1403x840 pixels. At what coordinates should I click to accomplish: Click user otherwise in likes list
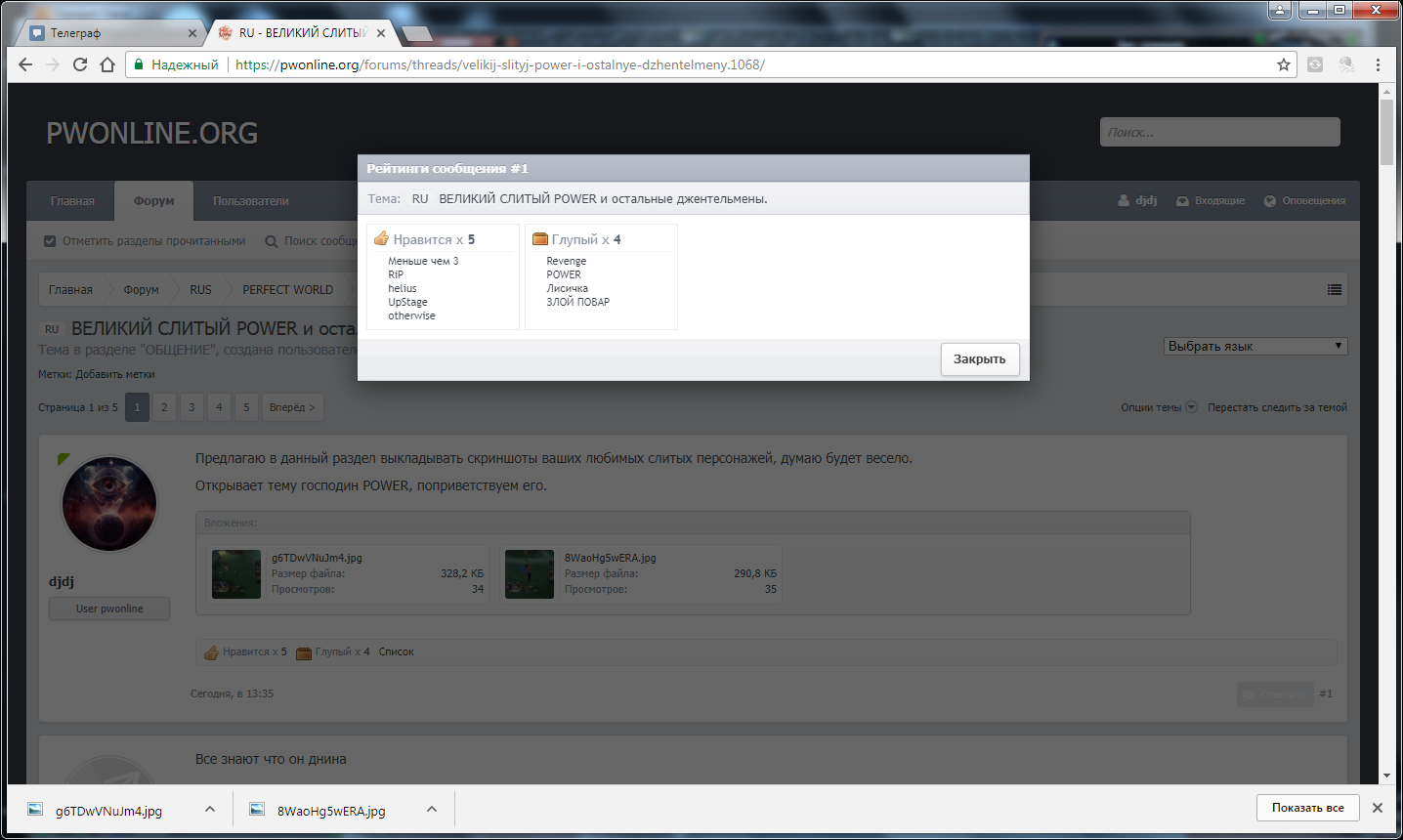pos(411,315)
